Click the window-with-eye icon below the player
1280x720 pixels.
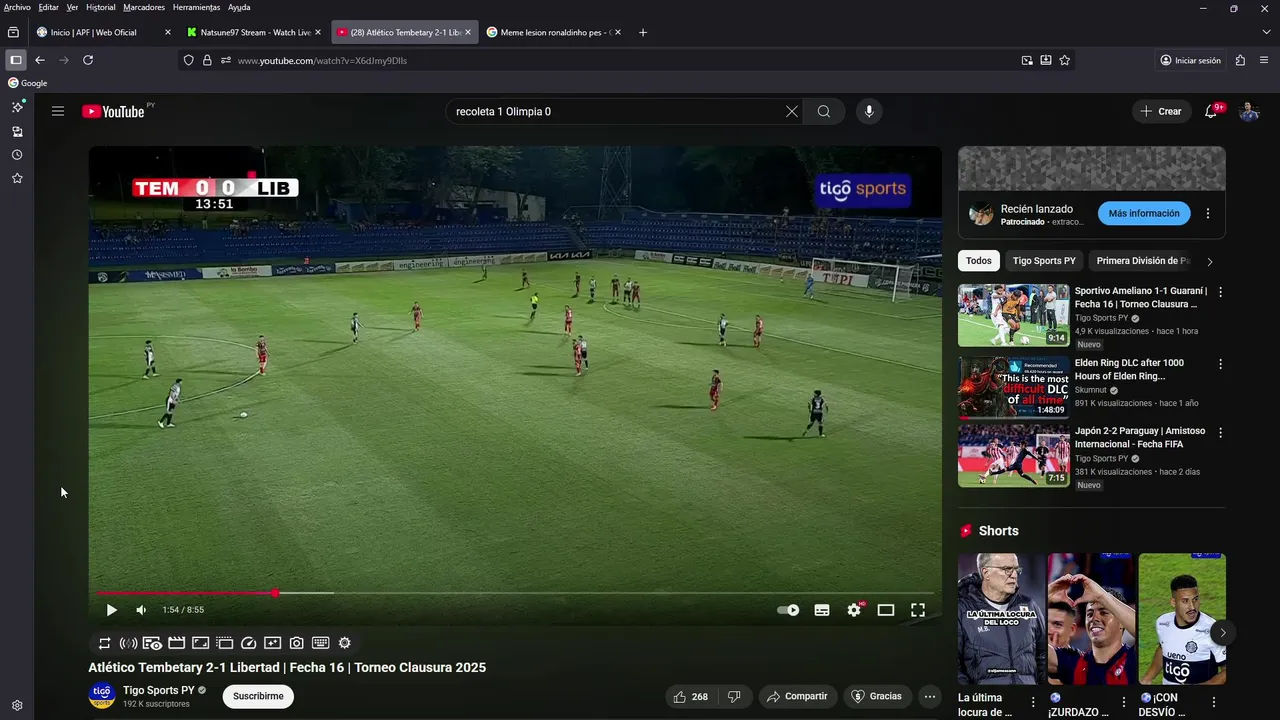(152, 643)
